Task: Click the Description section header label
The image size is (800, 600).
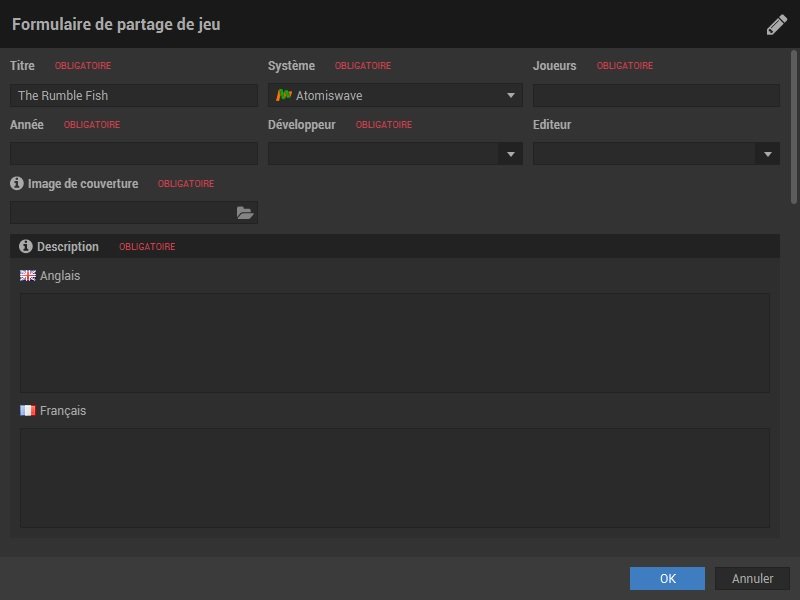Action: (x=68, y=247)
